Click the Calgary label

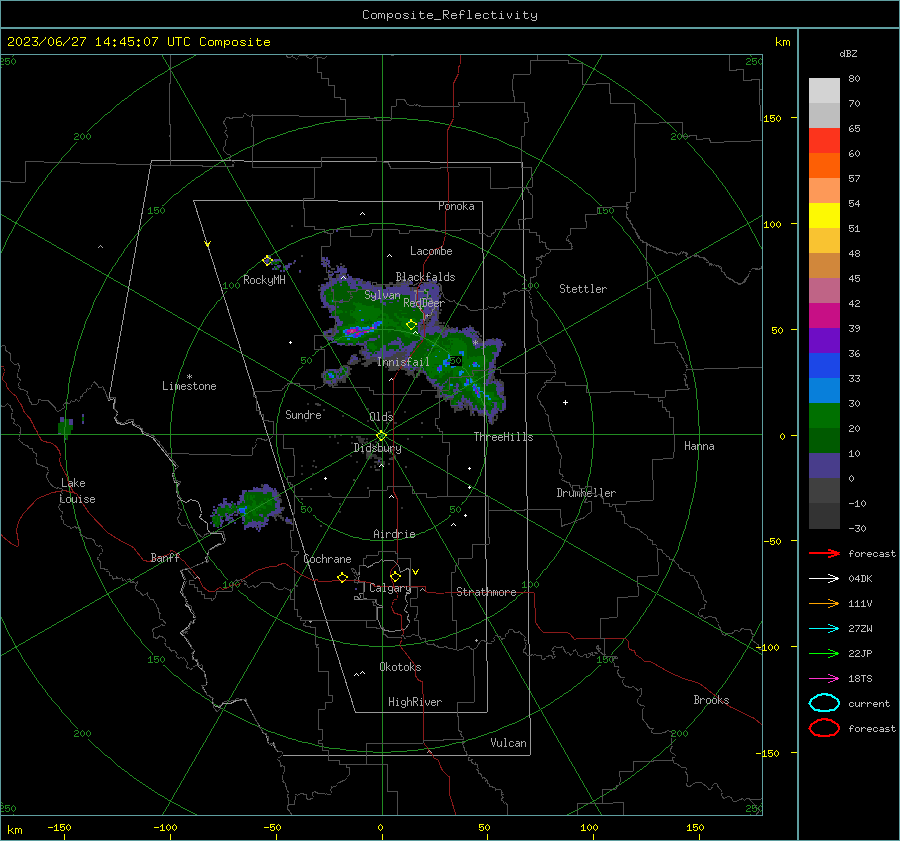[x=390, y=588]
